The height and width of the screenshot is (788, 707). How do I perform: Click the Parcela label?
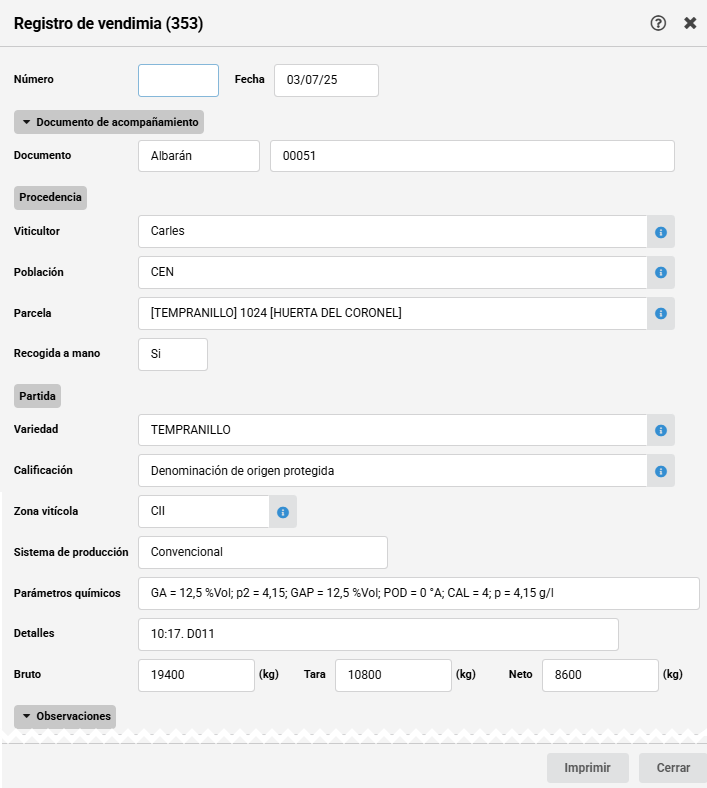(x=33, y=313)
